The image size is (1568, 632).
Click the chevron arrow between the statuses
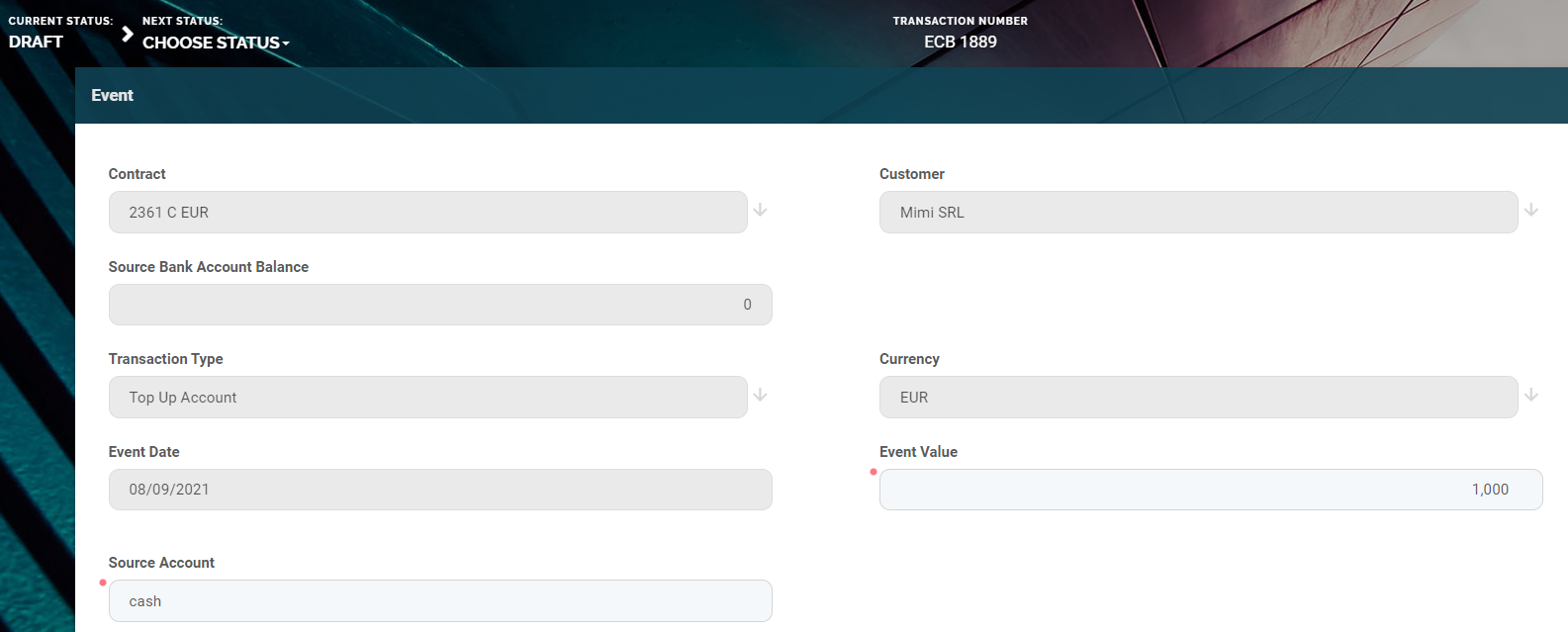coord(127,34)
